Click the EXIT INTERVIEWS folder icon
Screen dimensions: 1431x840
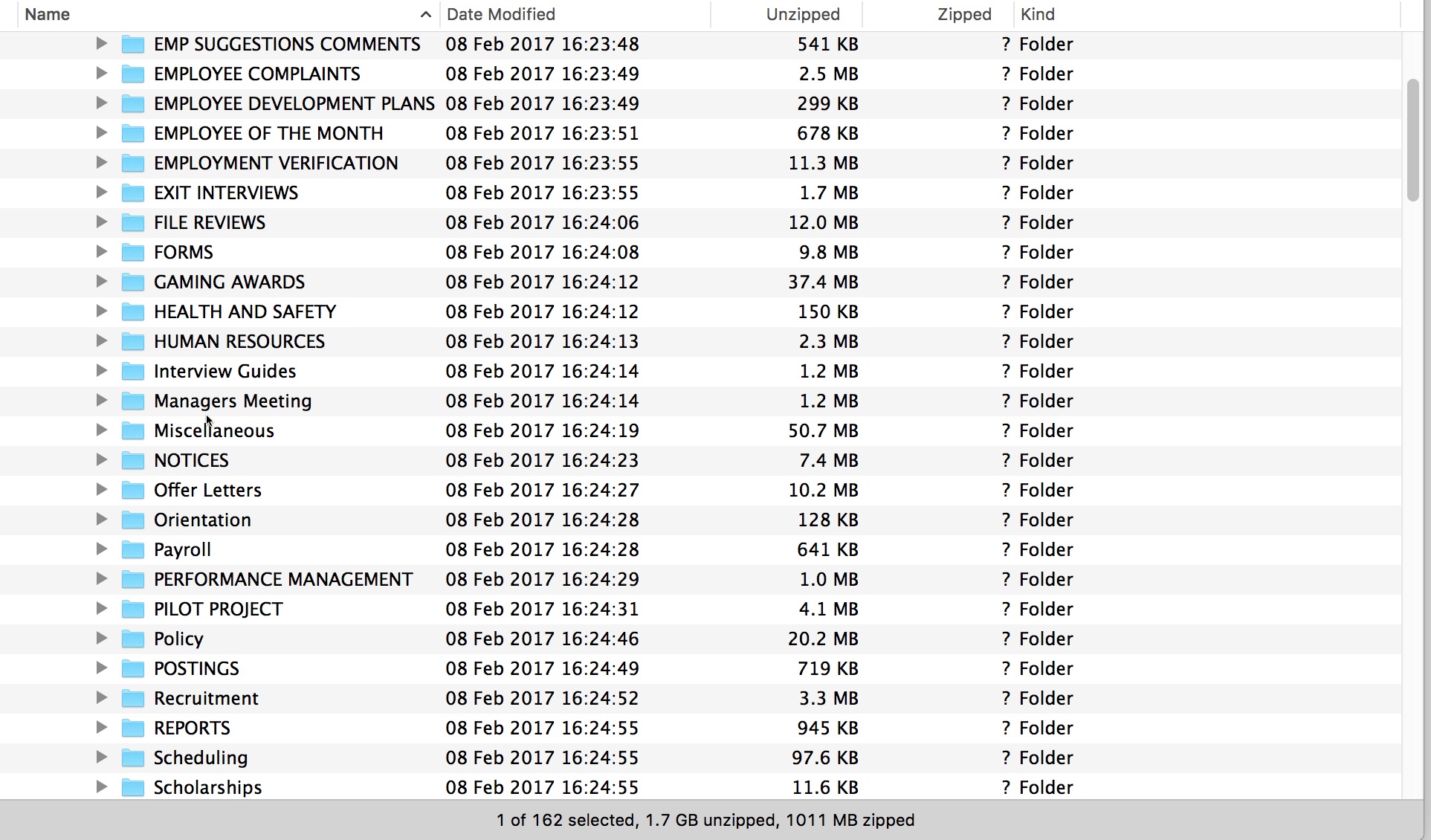(133, 193)
